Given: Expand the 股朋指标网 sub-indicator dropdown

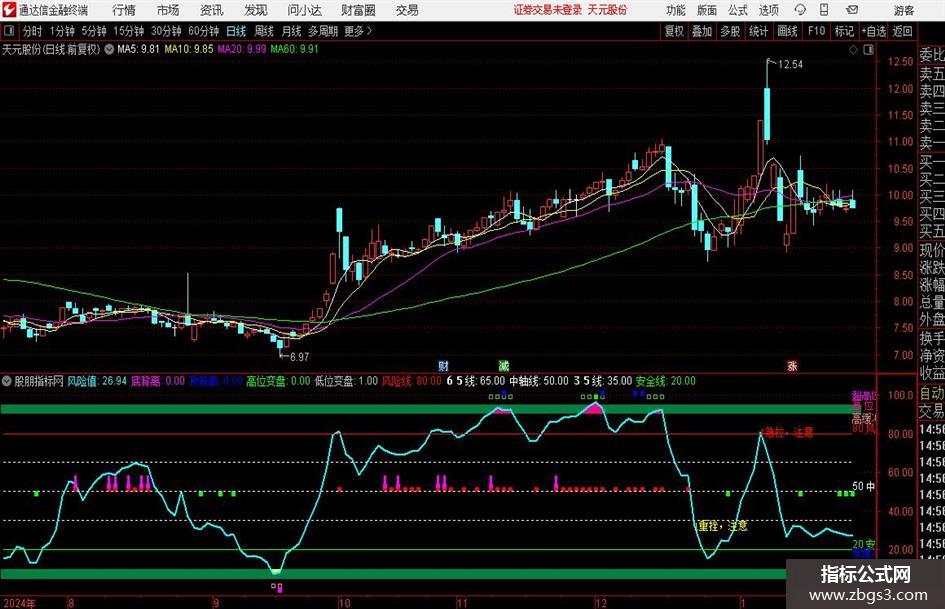Looking at the screenshot, I should 7,381.
